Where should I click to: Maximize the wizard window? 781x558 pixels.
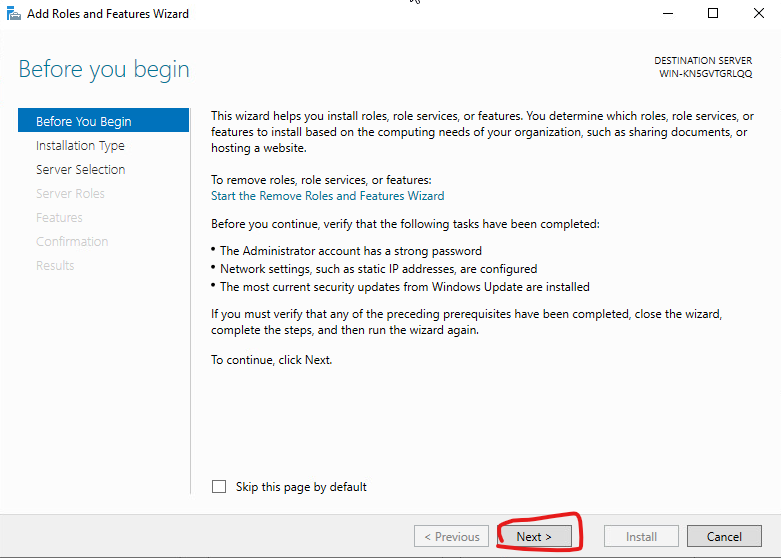point(713,13)
